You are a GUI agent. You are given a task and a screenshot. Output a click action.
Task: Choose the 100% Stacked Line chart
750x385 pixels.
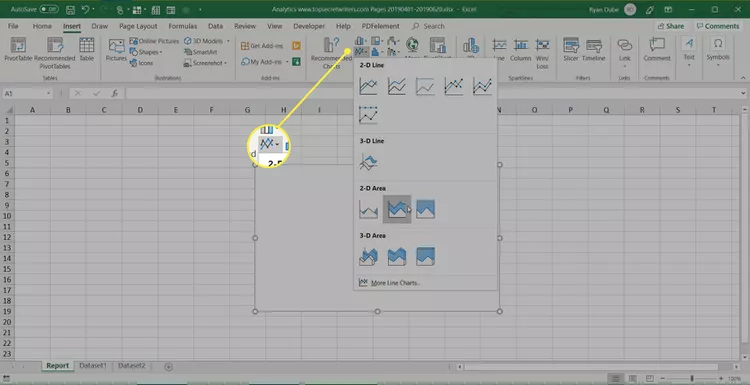point(425,87)
